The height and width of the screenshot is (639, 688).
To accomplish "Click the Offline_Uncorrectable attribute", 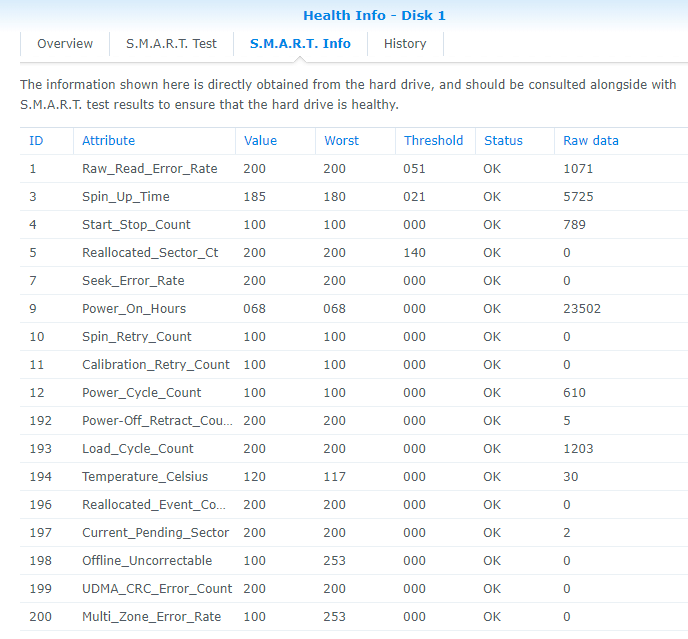I will [x=147, y=560].
